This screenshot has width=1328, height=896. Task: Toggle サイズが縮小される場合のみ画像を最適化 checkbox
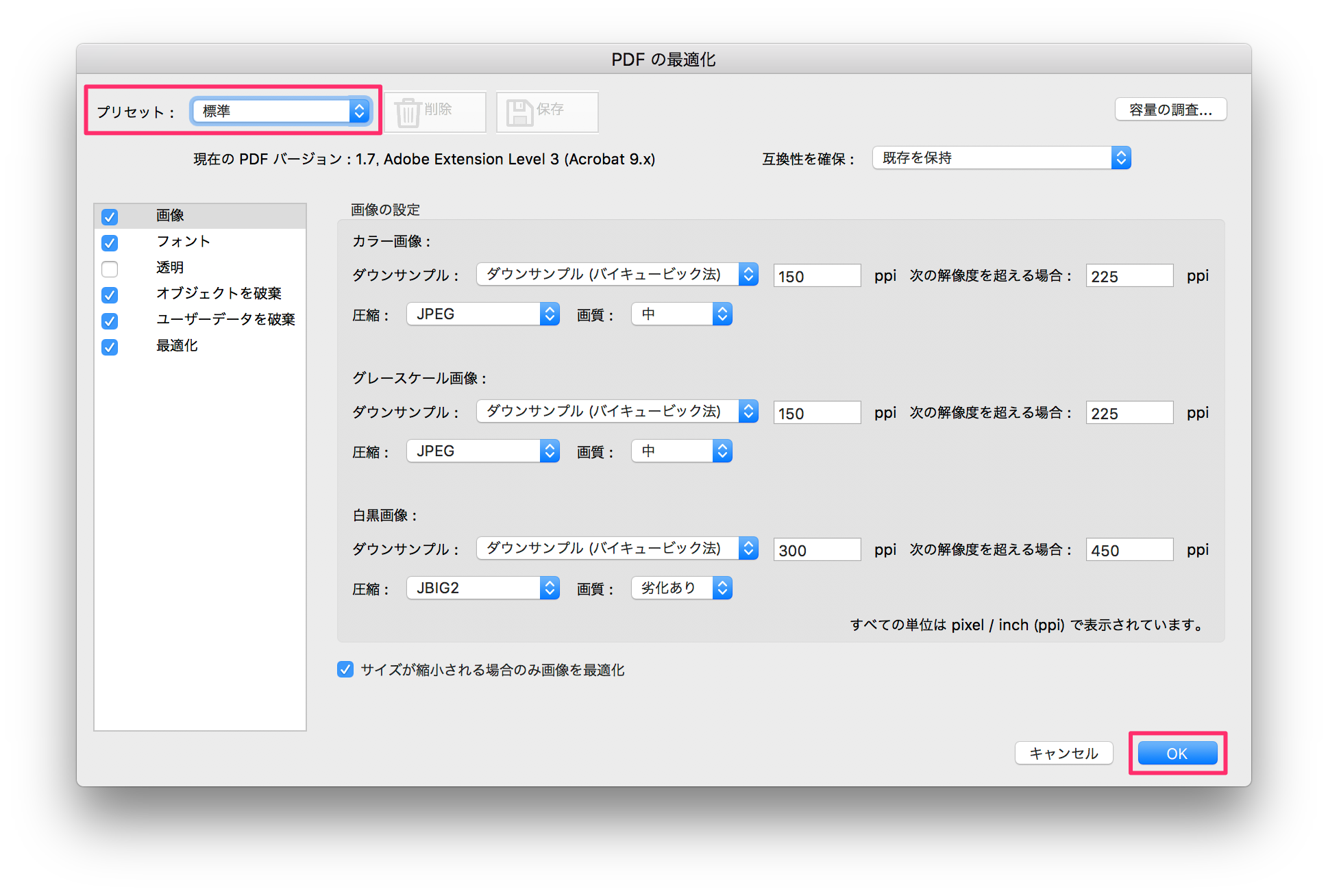pos(345,669)
